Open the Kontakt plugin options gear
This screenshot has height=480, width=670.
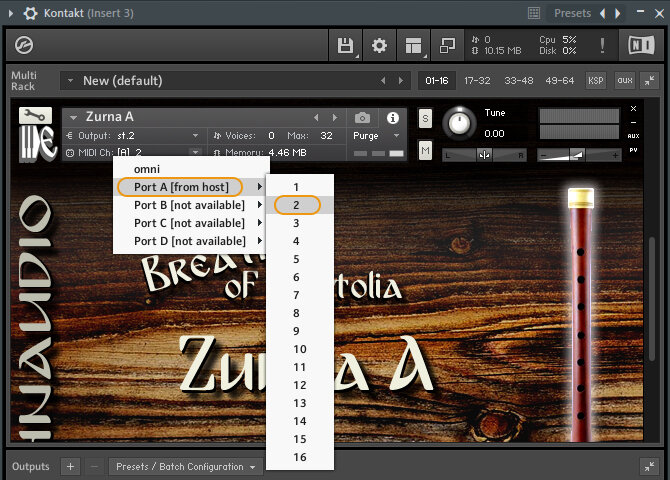pos(30,13)
